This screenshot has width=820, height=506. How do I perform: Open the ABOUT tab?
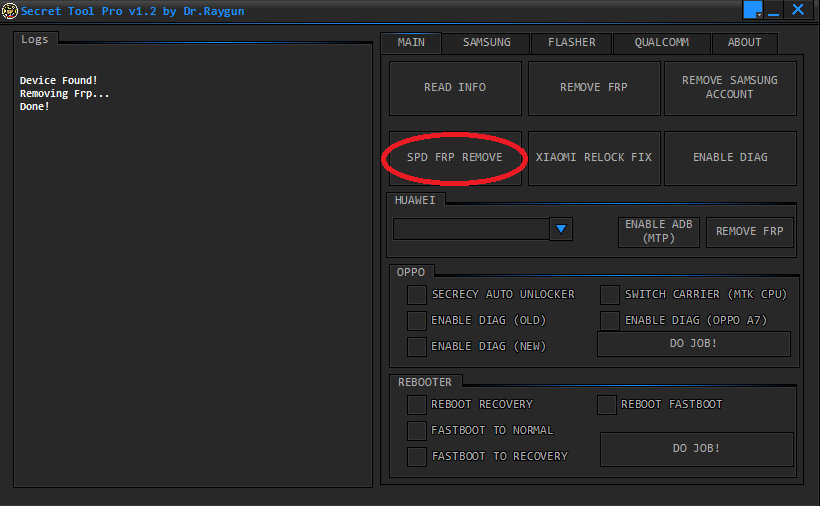[744, 43]
